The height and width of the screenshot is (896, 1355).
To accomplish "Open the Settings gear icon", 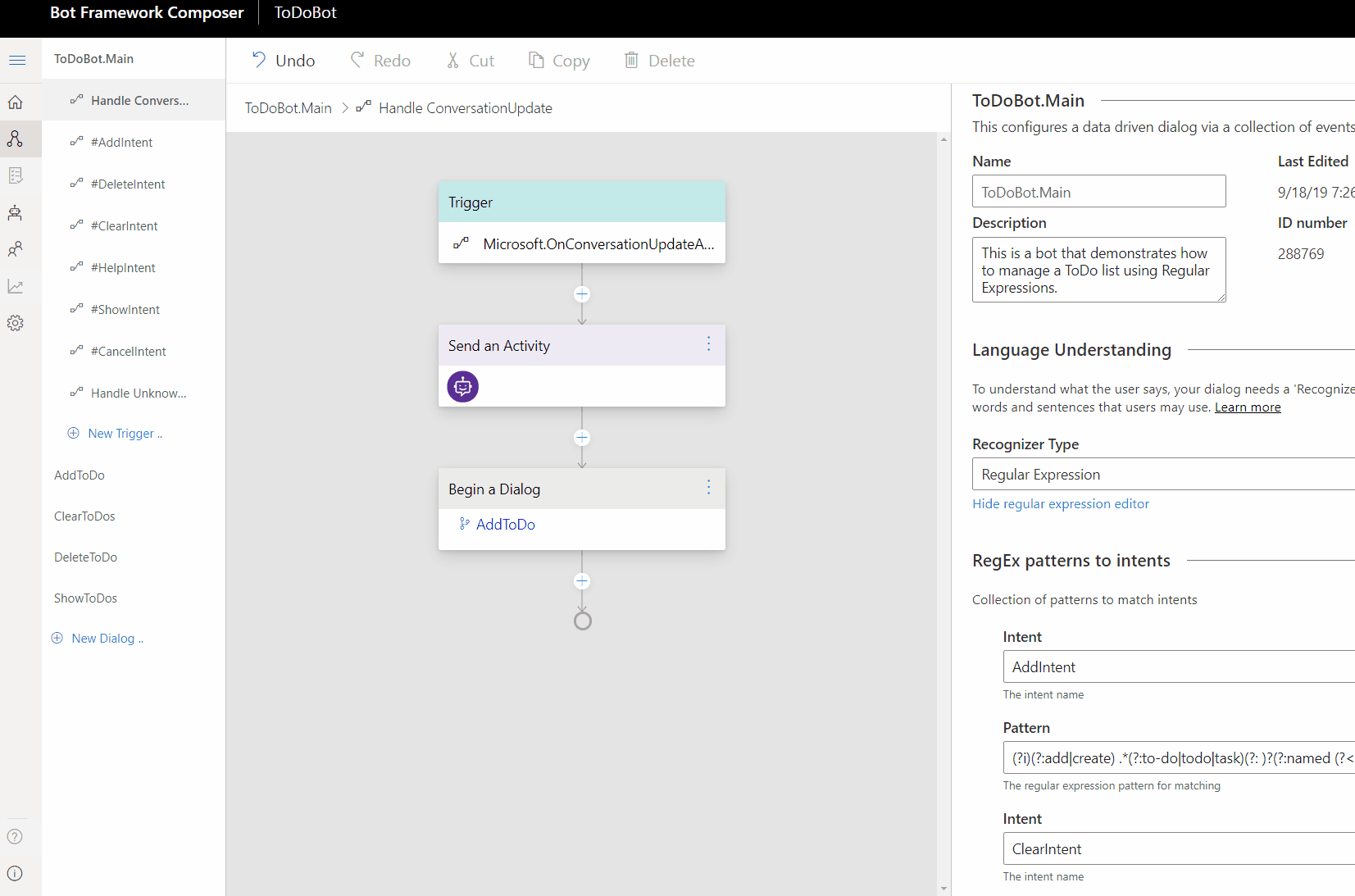I will (15, 323).
